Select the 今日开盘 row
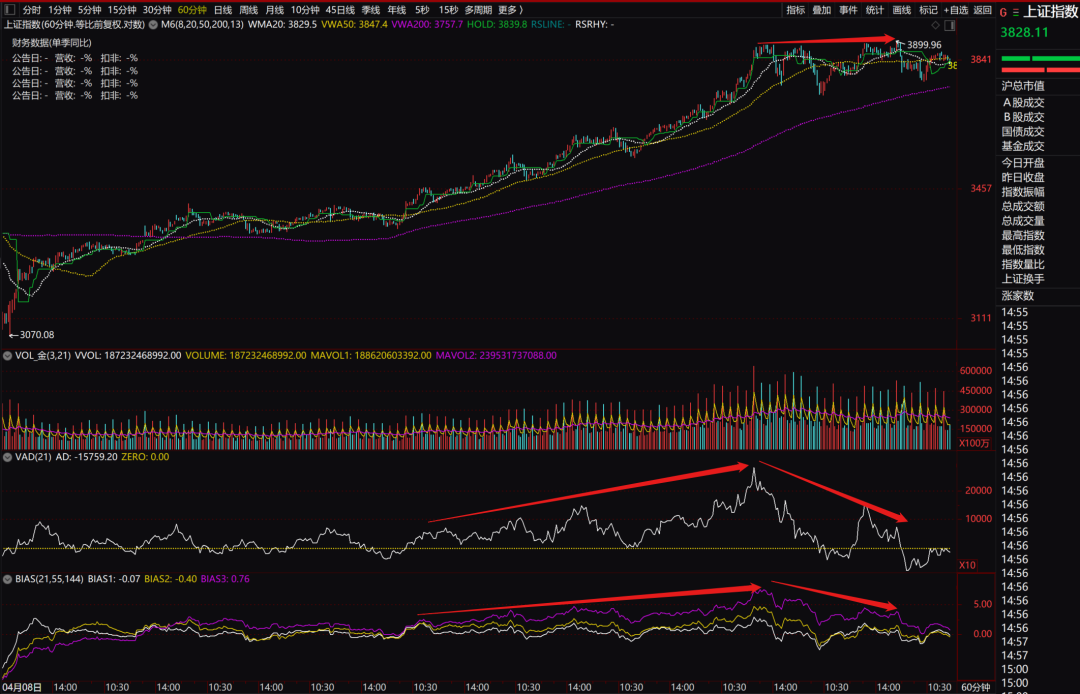Image resolution: width=1080 pixels, height=694 pixels. (x=1023, y=163)
